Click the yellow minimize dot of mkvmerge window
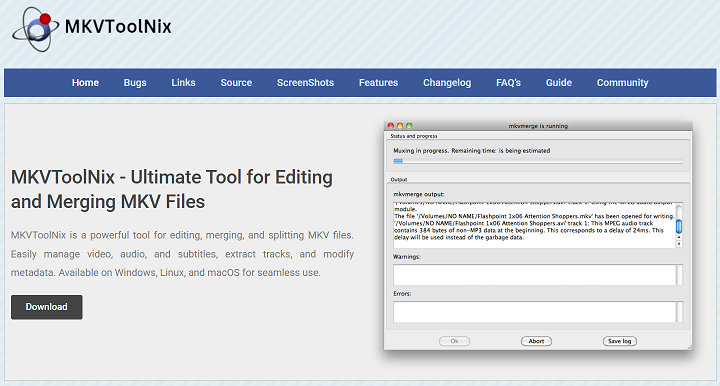The height and width of the screenshot is (386, 720). [x=400, y=125]
